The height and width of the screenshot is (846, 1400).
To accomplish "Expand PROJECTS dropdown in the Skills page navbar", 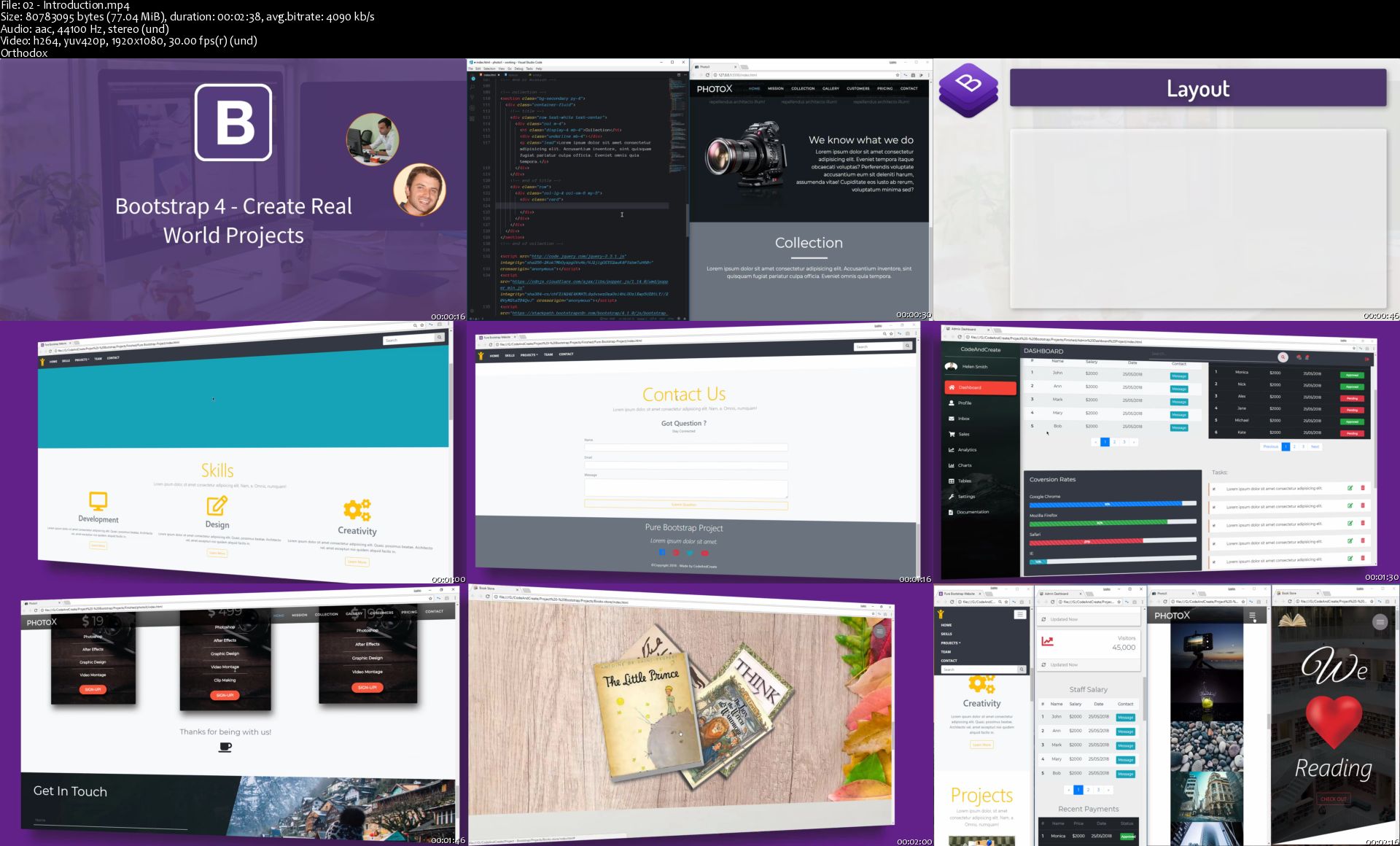I will tap(82, 360).
